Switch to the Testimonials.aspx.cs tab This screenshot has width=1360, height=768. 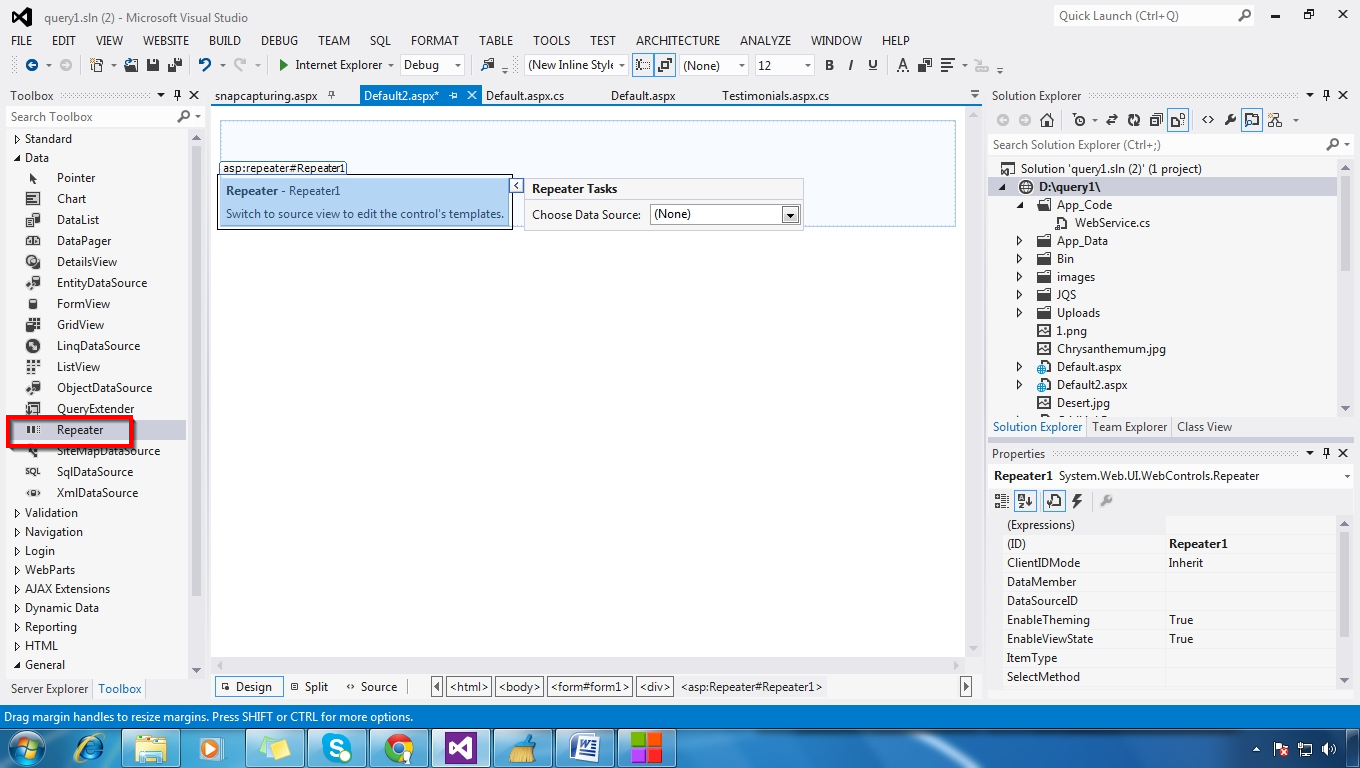coord(776,96)
